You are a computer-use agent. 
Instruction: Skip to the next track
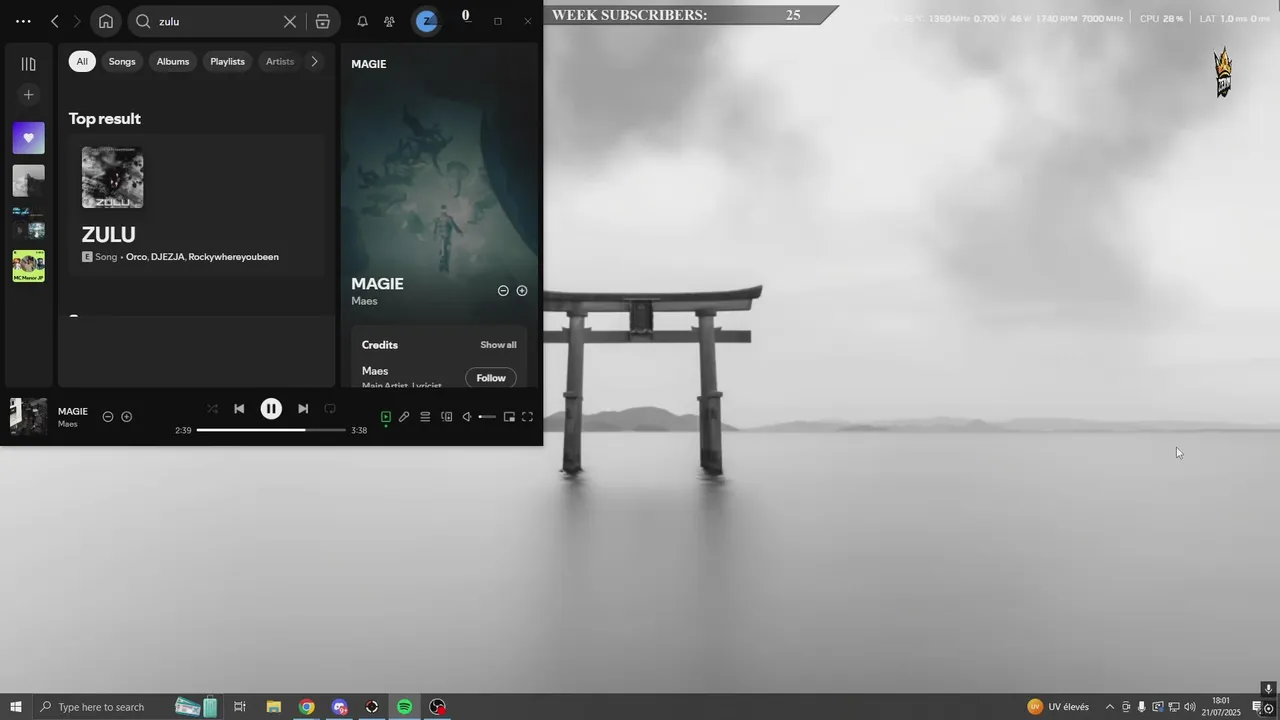303,409
